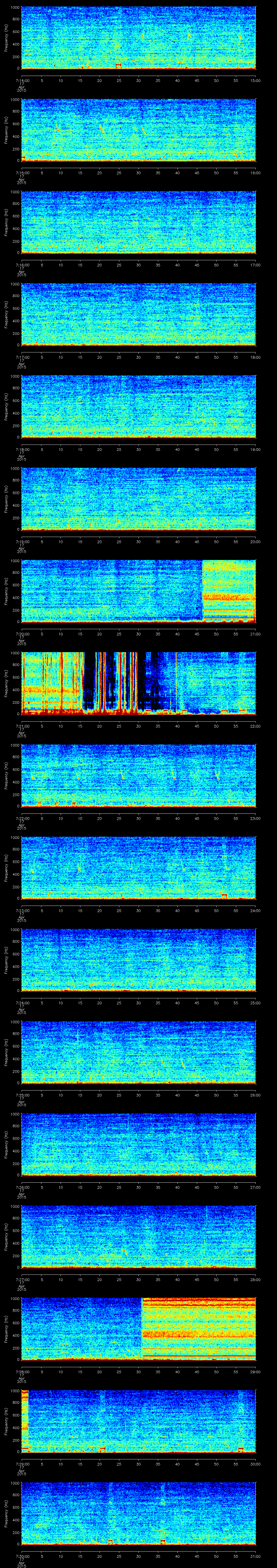Image resolution: width=277 pixels, height=1568 pixels.
Task: Click the spectrogram beginning at 7:26:00
Action: click(138, 1144)
